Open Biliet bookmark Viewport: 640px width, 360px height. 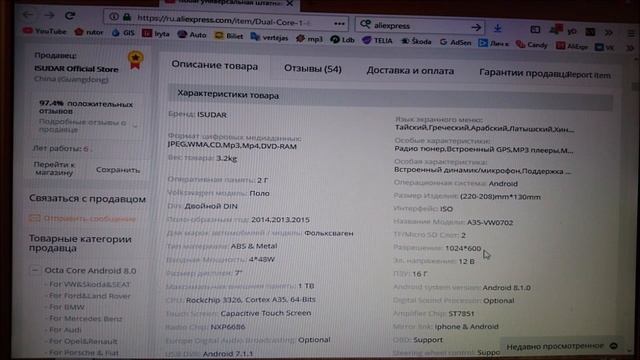pyautogui.click(x=229, y=36)
